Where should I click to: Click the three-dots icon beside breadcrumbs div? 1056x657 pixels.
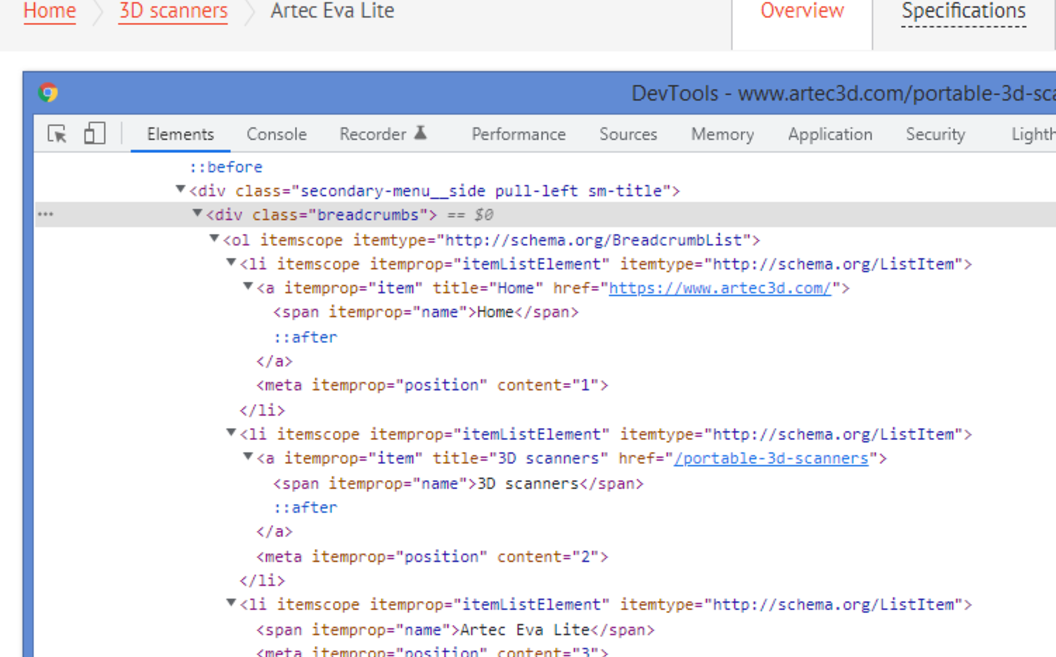point(45,214)
